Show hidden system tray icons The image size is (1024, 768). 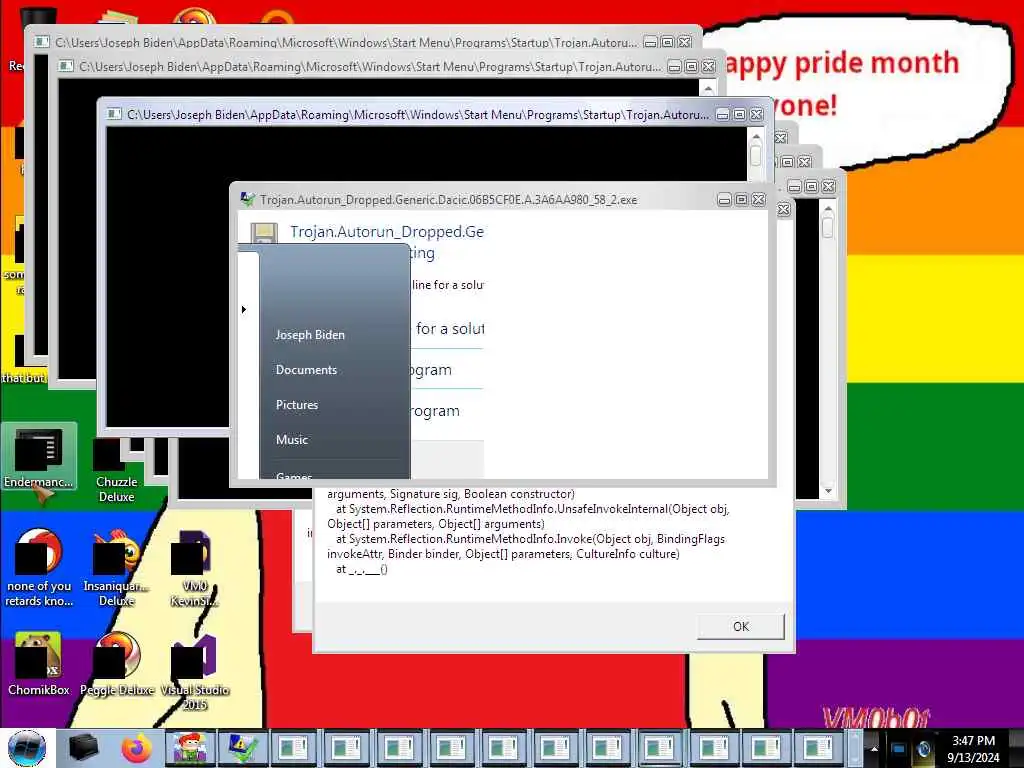pos(874,749)
